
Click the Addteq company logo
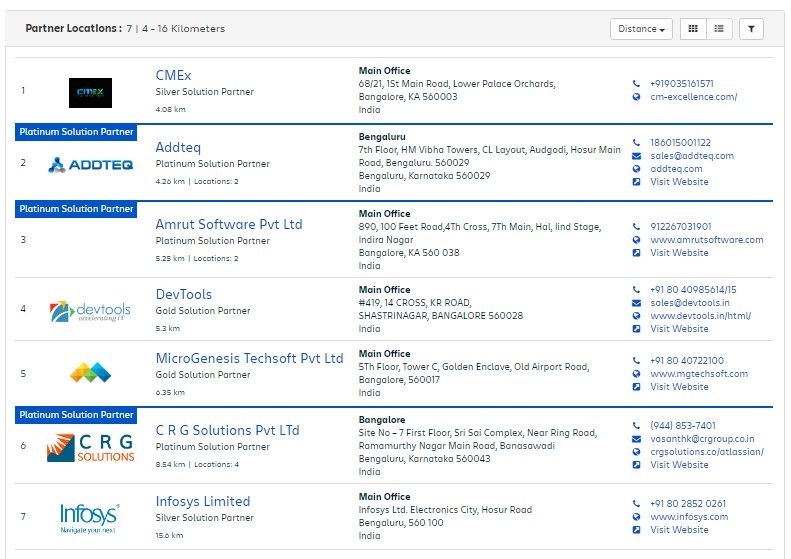[x=91, y=164]
